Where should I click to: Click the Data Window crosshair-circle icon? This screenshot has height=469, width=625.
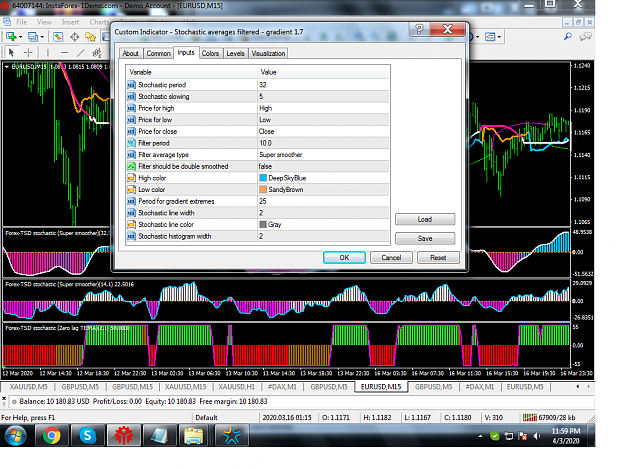(x=75, y=37)
